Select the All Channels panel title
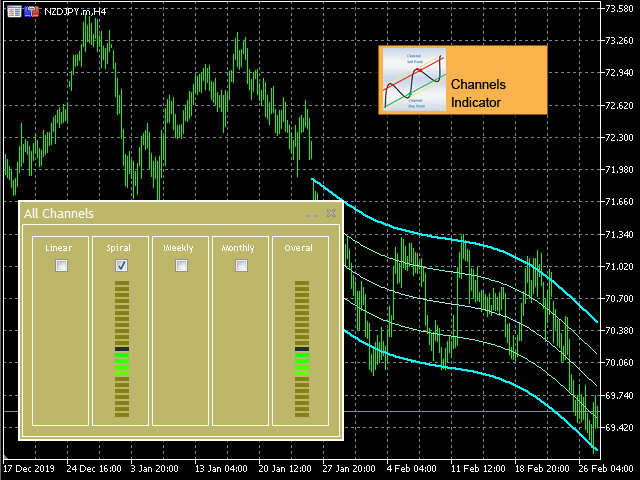 pos(59,213)
